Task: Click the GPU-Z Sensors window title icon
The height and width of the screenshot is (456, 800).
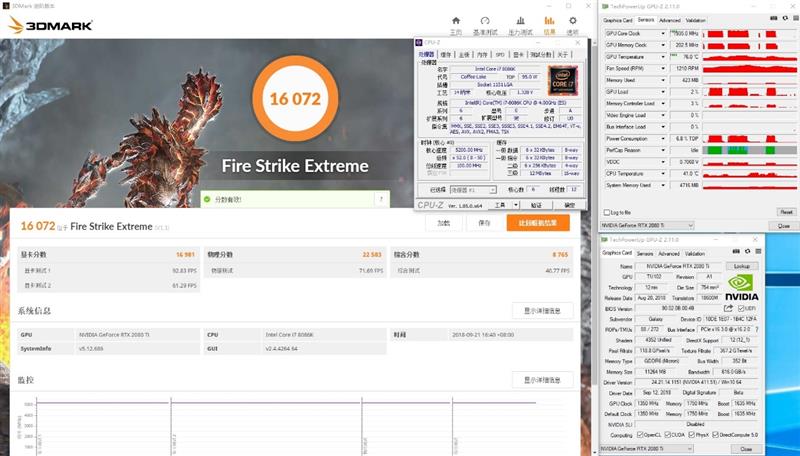Action: 605,7
